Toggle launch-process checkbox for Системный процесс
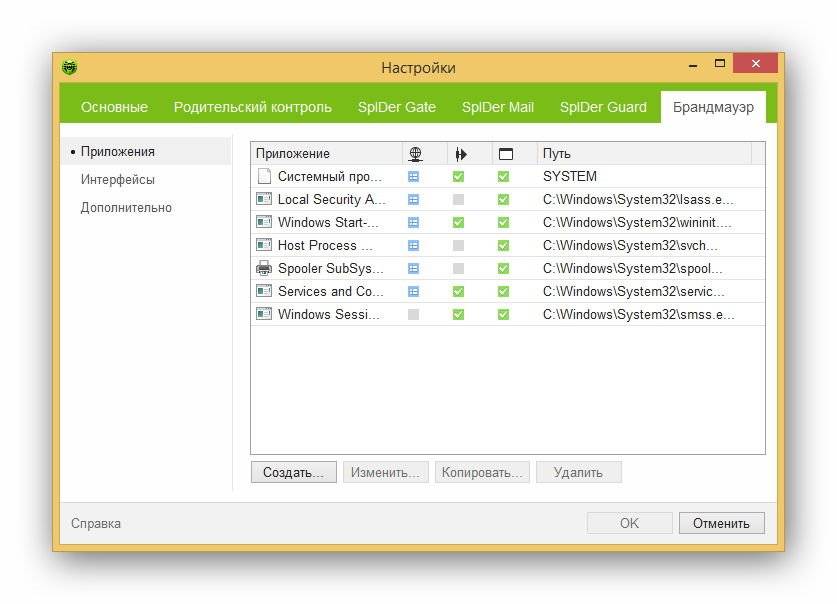The height and width of the screenshot is (604, 837). 459,177
